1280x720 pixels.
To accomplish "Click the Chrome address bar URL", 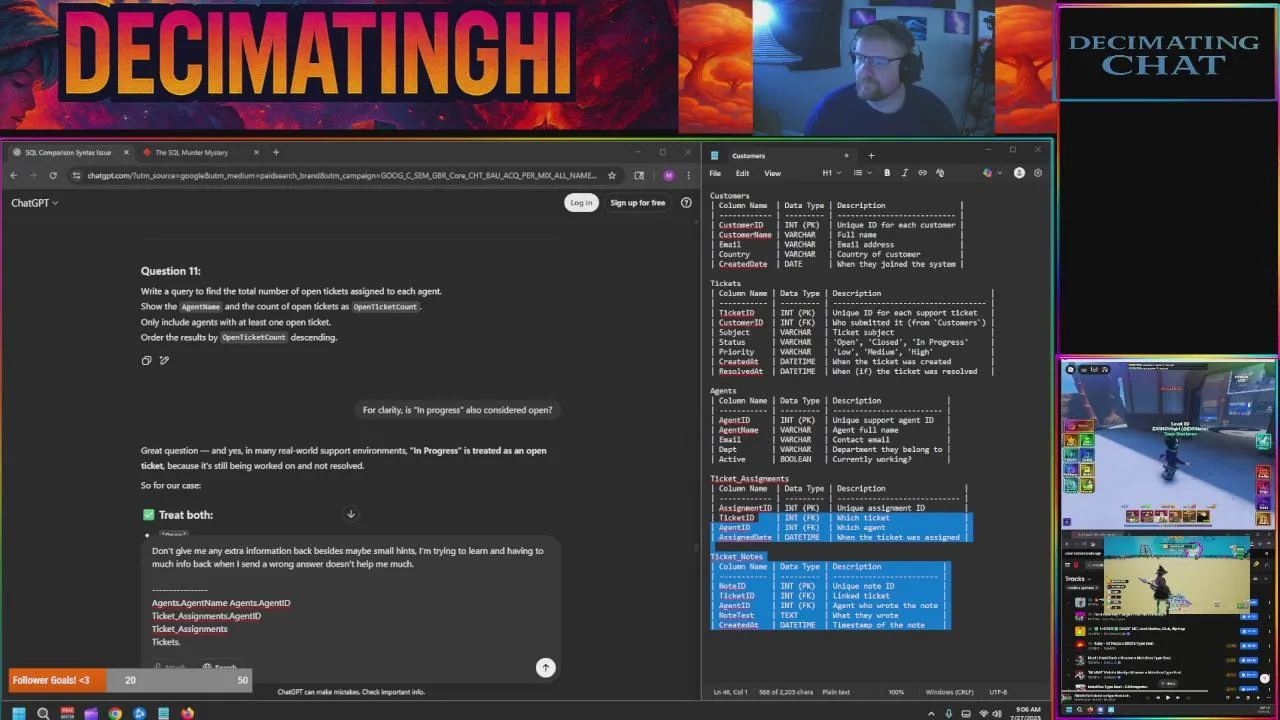I will pyautogui.click(x=340, y=175).
